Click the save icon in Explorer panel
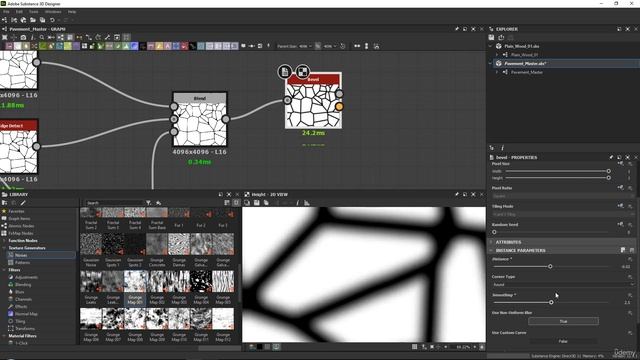This screenshot has width=640, height=360. [x=491, y=37]
